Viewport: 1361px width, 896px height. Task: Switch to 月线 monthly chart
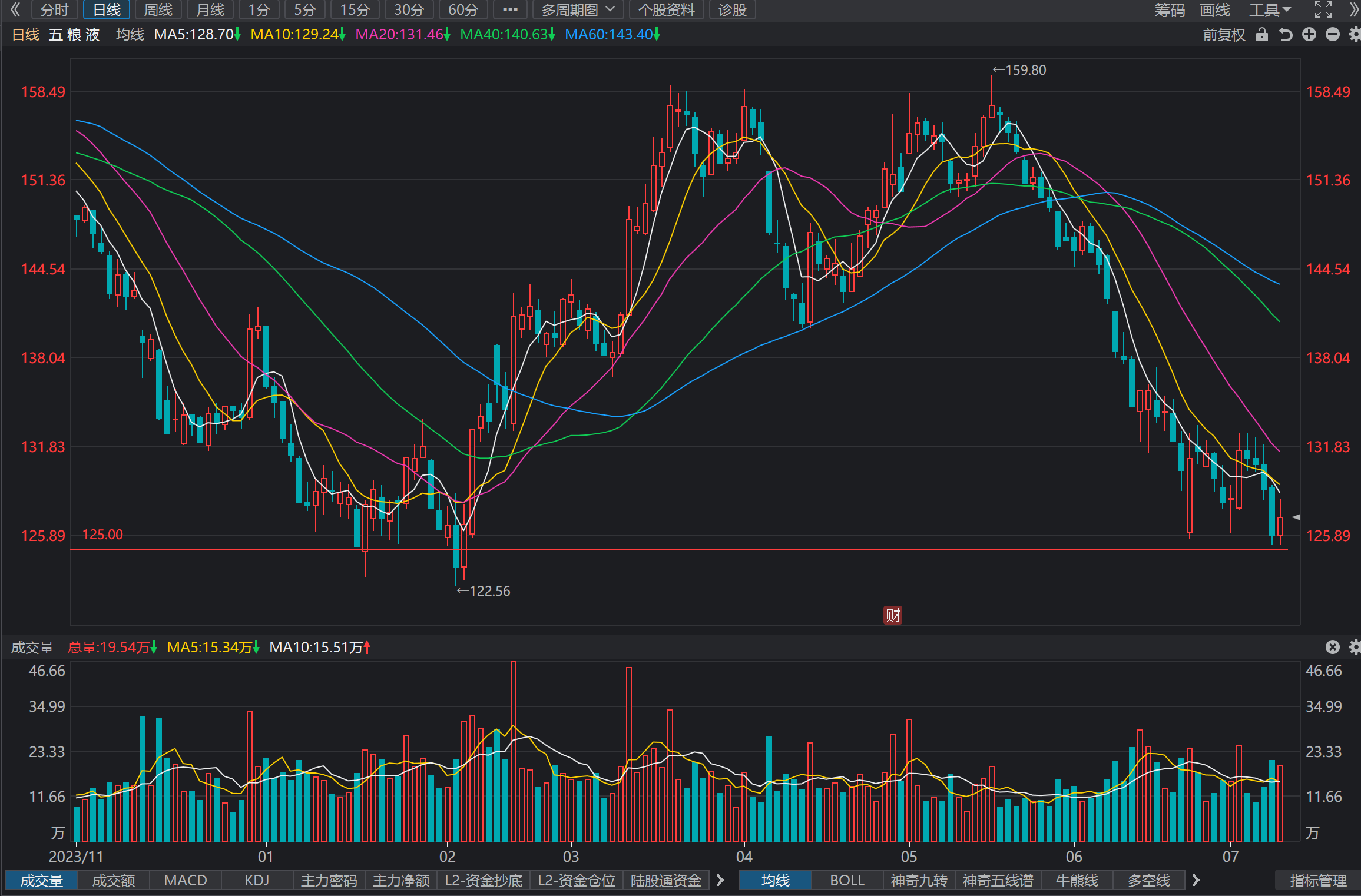pos(210,9)
